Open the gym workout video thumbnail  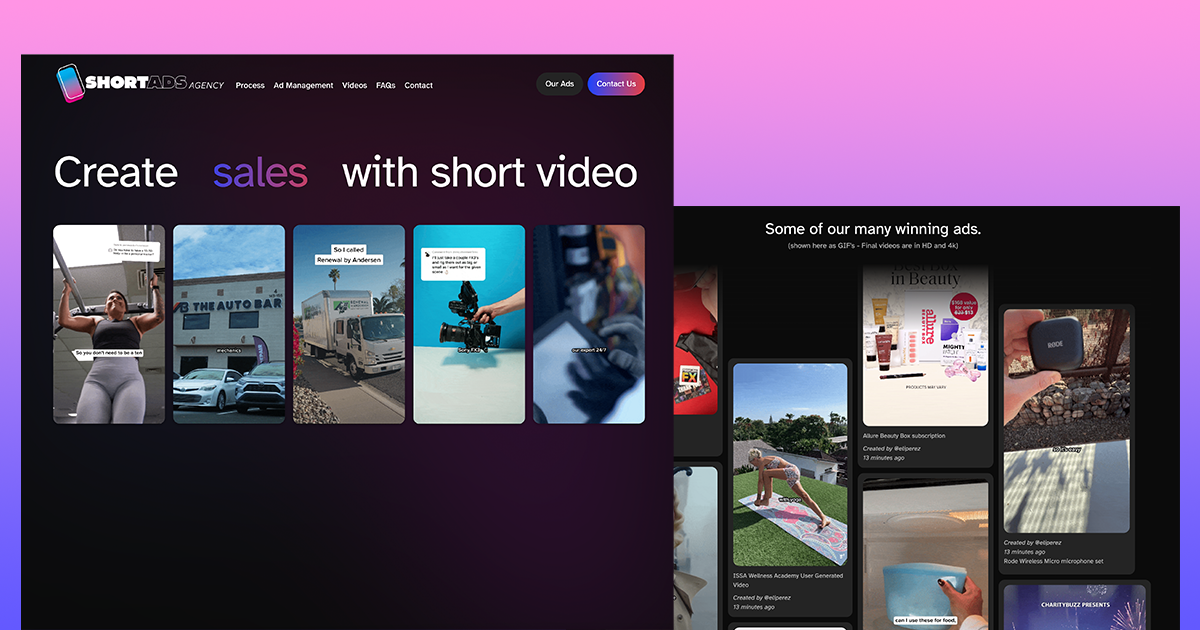click(109, 324)
